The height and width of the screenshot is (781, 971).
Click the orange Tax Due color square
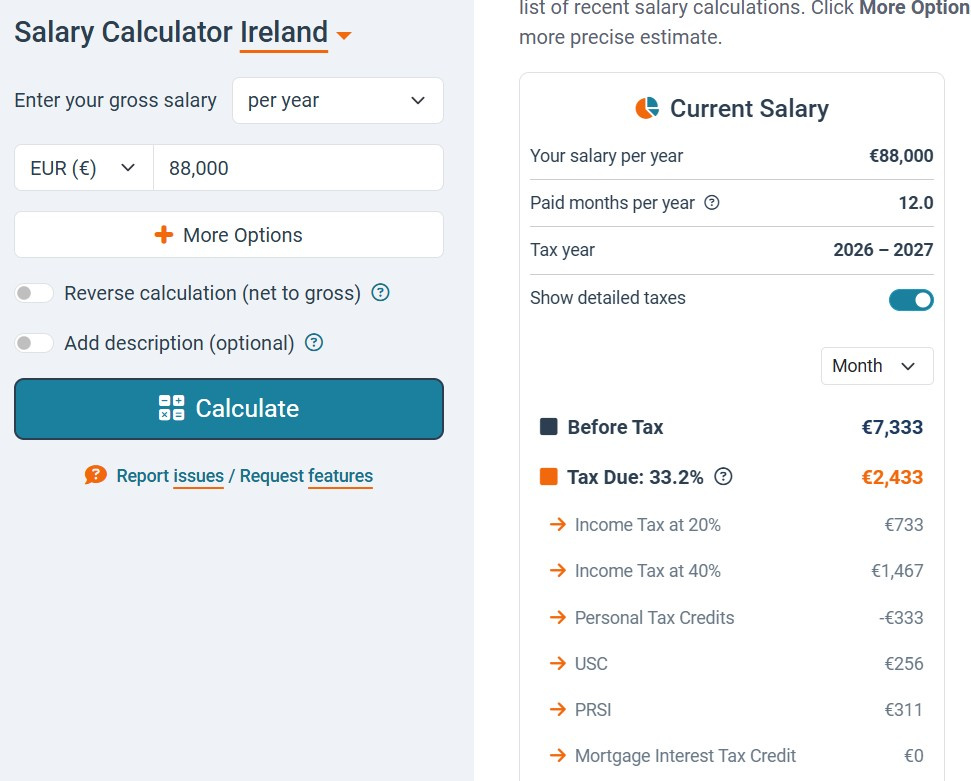coord(548,477)
